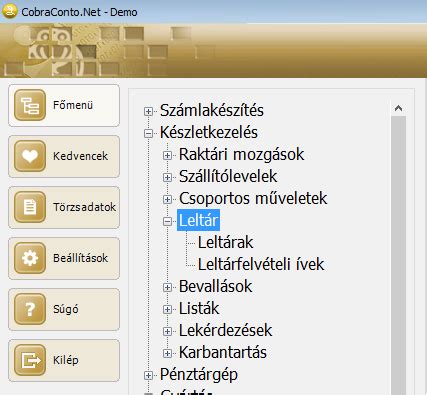Click the Kilép exit arrow icon
The image size is (427, 395).
tap(30, 360)
